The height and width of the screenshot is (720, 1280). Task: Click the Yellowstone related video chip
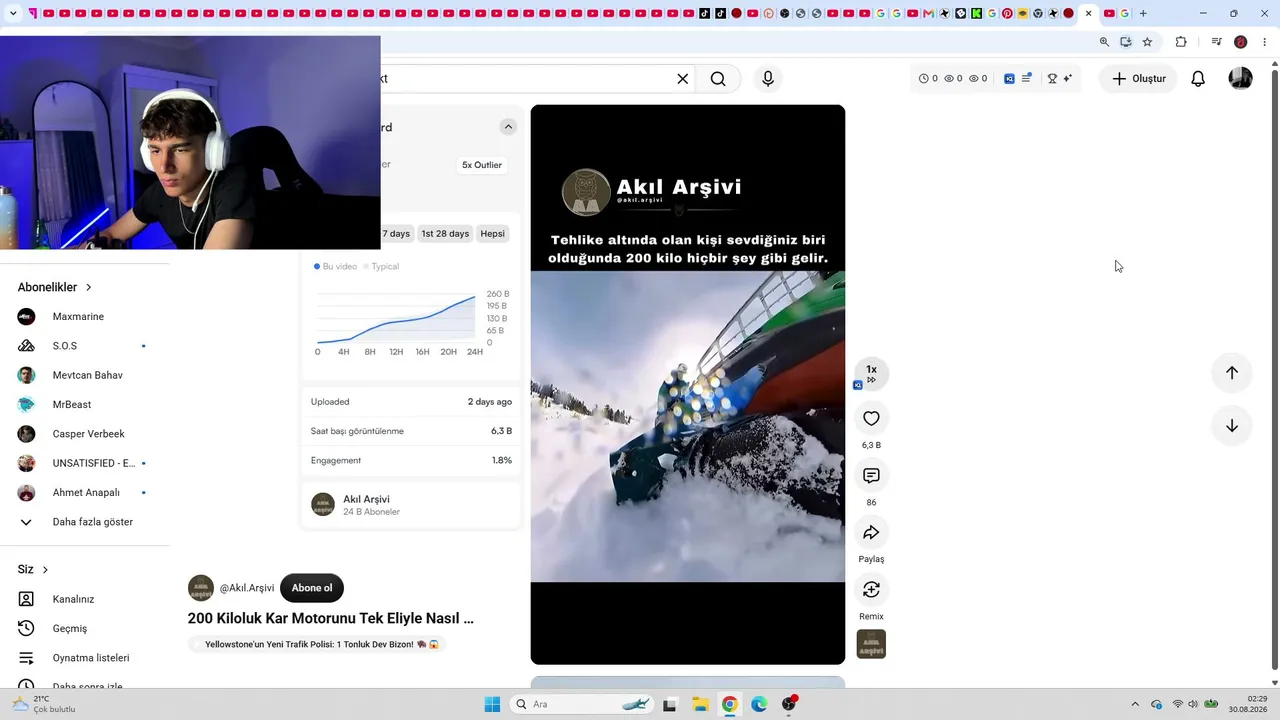point(316,645)
